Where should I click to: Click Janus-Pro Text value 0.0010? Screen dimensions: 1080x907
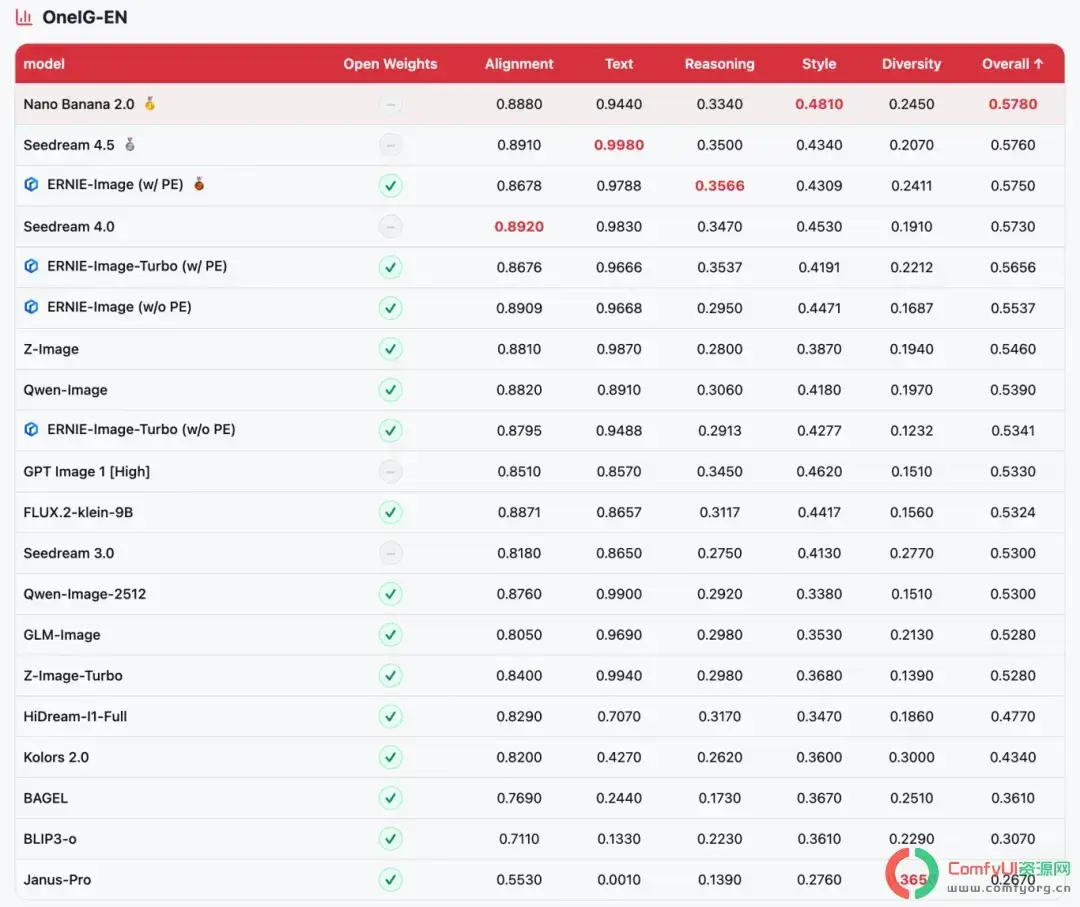tap(619, 879)
